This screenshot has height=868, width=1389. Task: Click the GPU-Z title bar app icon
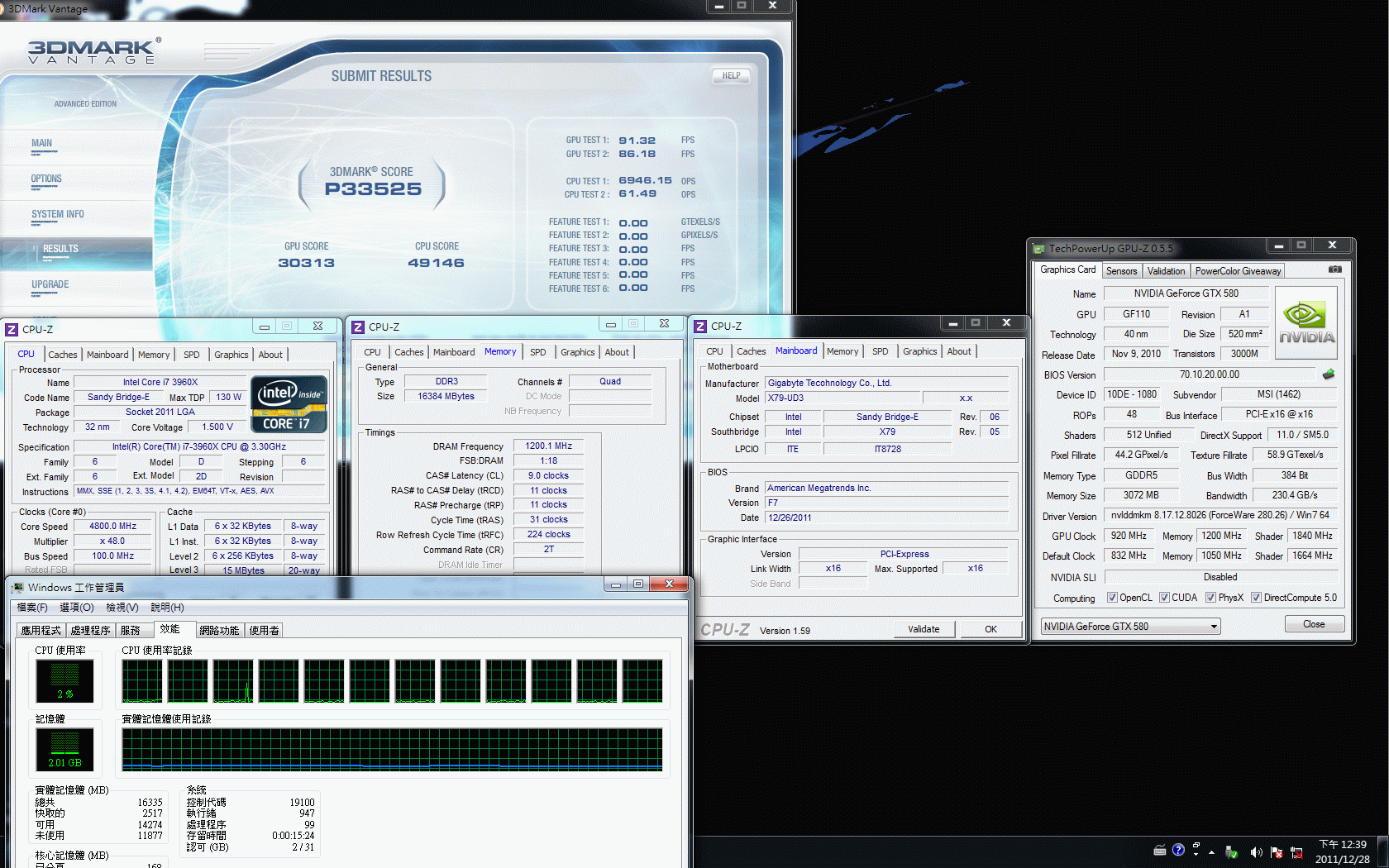click(x=1038, y=248)
